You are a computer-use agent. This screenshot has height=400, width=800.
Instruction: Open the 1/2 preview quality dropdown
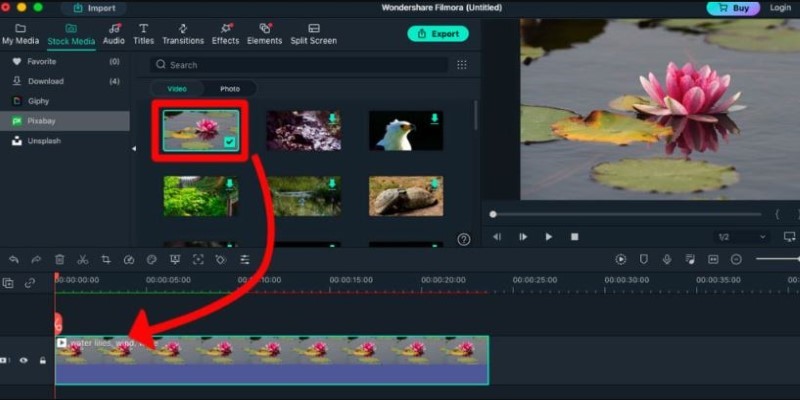pyautogui.click(x=741, y=237)
